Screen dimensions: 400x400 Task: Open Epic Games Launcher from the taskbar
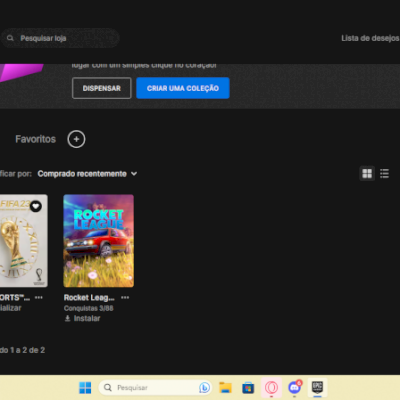(x=317, y=387)
